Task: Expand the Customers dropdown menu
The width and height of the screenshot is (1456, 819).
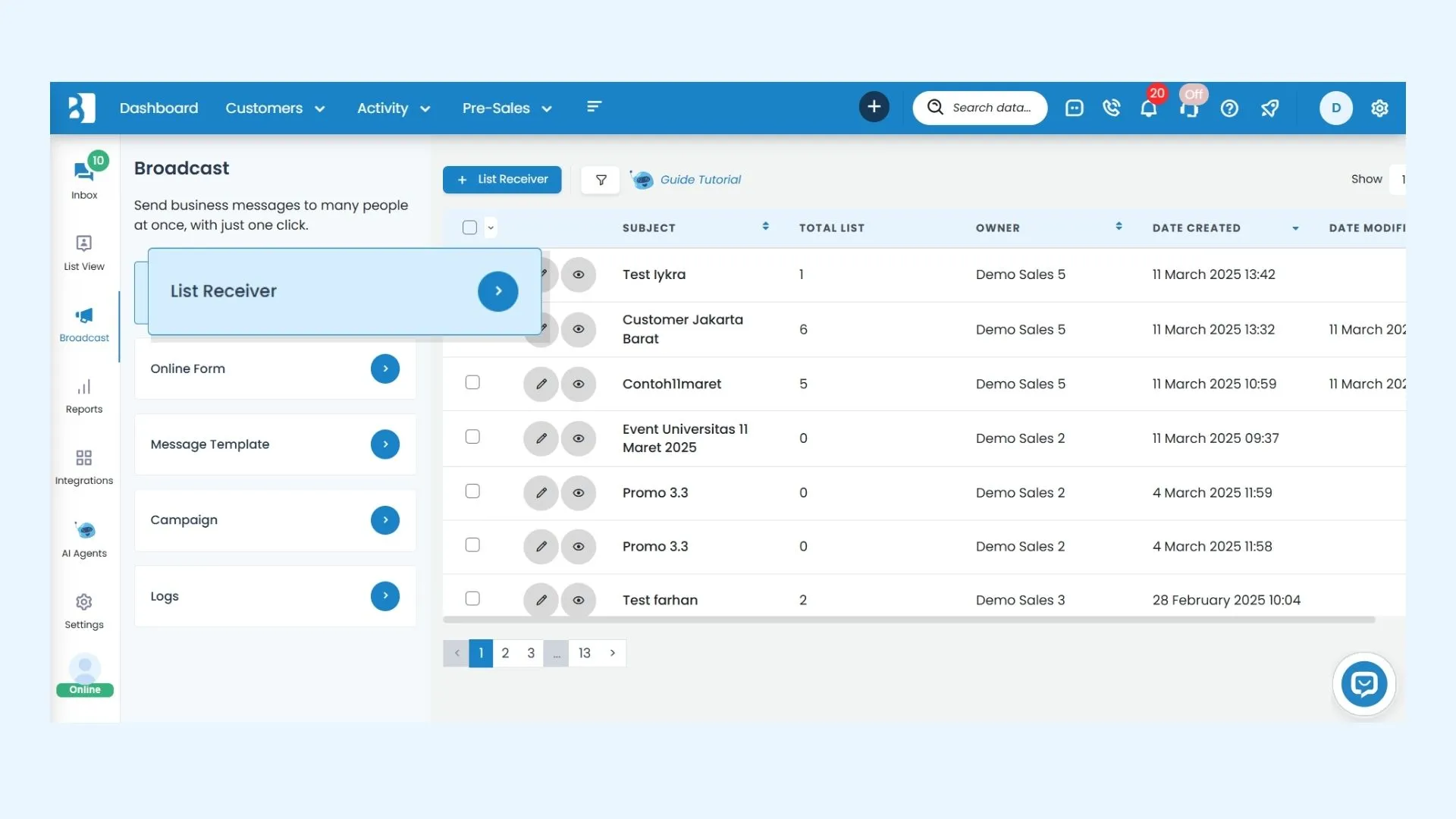Action: 275,108
